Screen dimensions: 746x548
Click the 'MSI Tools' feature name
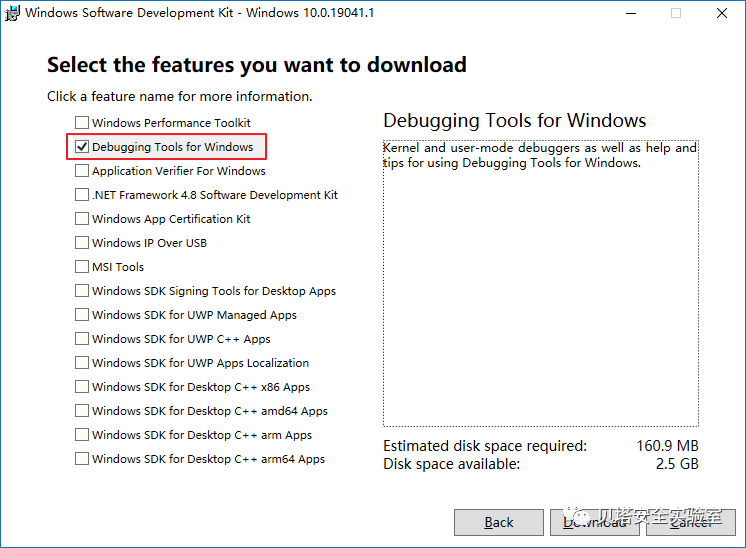click(118, 267)
